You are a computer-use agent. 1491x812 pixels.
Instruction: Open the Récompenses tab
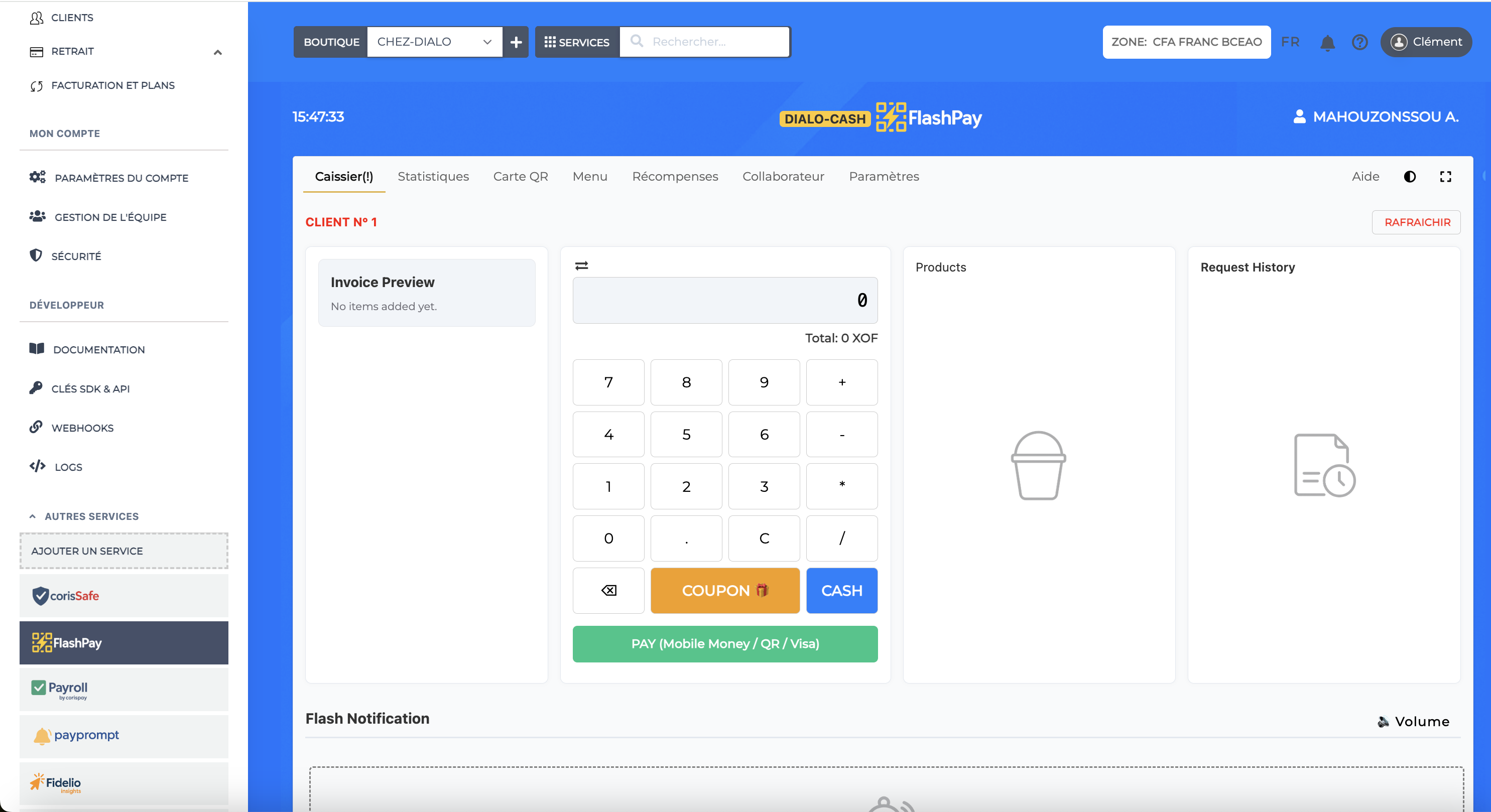[x=675, y=177]
